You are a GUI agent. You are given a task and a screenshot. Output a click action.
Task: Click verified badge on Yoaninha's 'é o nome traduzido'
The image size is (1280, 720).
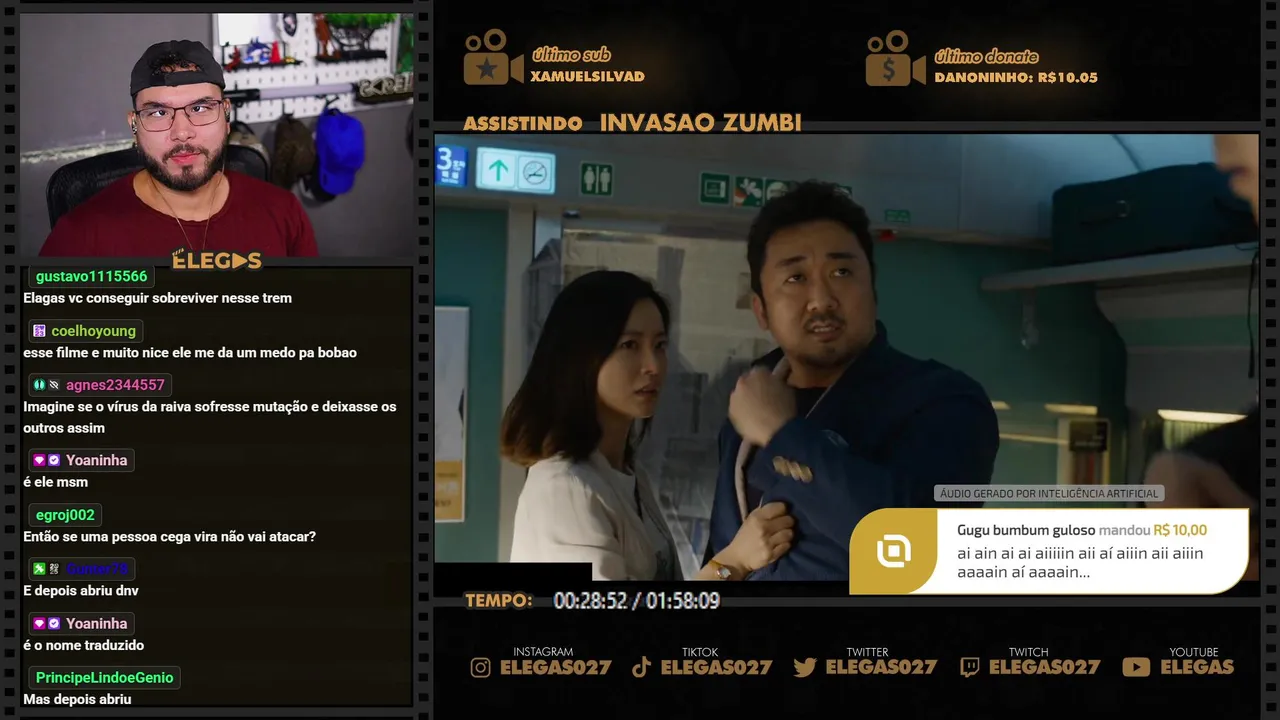(x=54, y=623)
